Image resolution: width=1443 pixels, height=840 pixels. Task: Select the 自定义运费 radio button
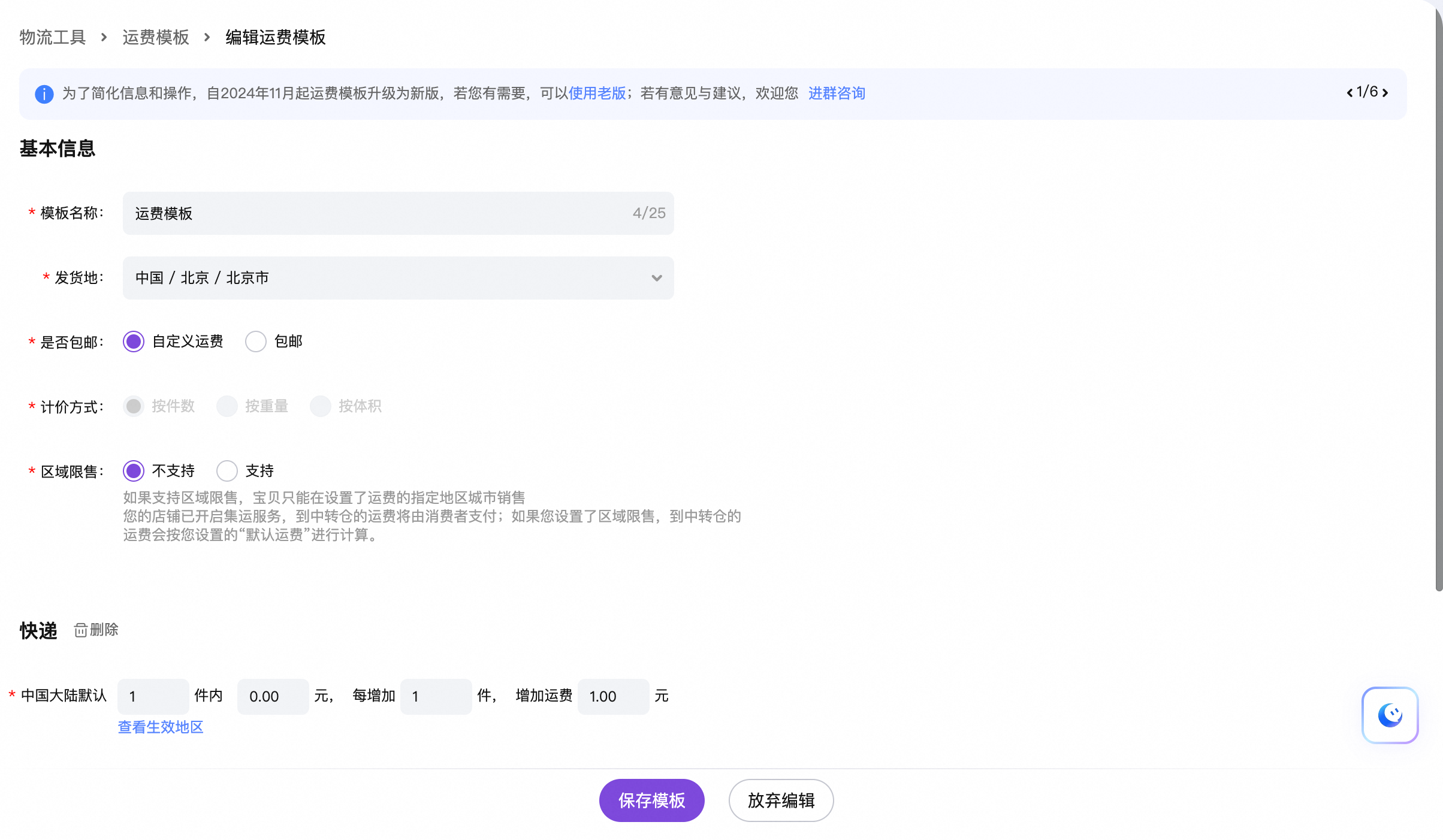click(x=134, y=342)
